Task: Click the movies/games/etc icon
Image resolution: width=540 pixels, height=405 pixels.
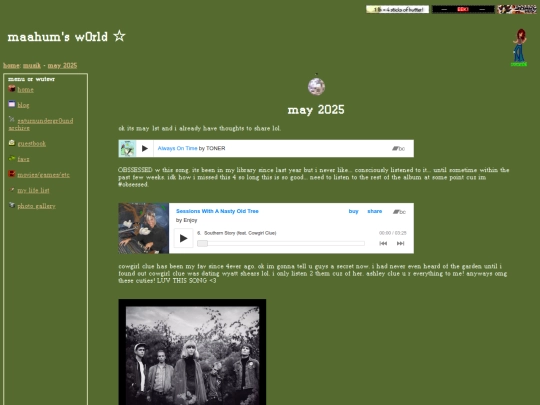Action: [x=12, y=174]
